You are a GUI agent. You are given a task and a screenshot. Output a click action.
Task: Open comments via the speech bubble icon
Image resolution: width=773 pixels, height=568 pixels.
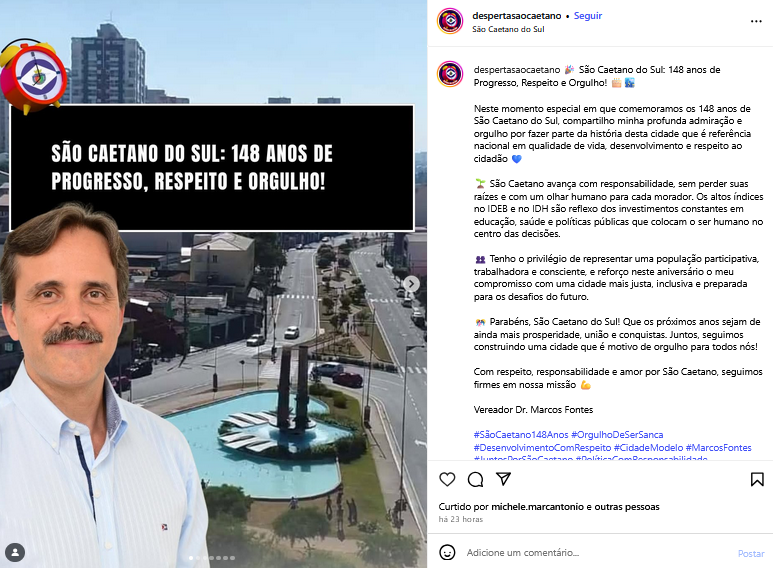[x=475, y=479]
